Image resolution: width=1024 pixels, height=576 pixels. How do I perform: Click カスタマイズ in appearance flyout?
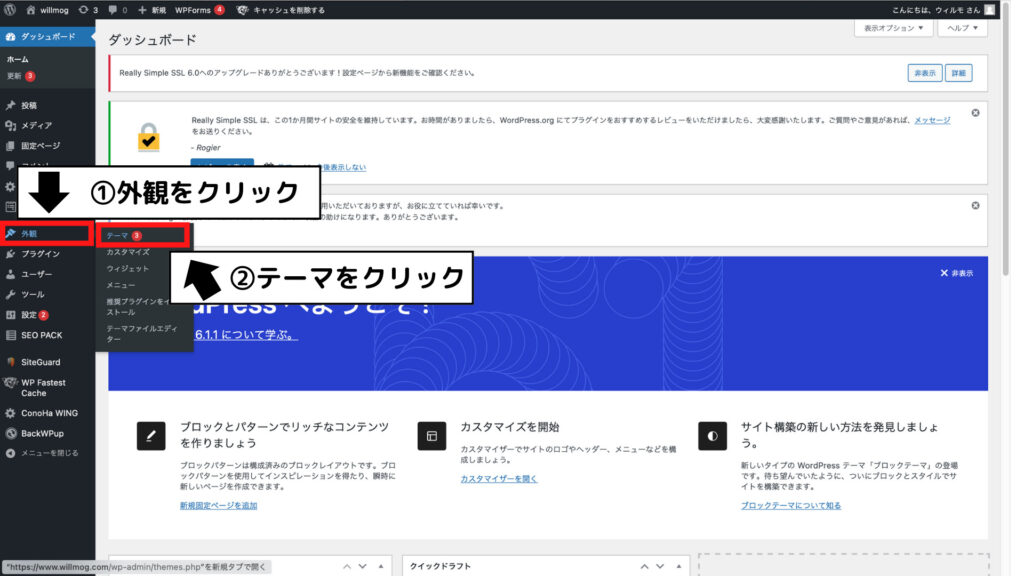[x=128, y=252]
